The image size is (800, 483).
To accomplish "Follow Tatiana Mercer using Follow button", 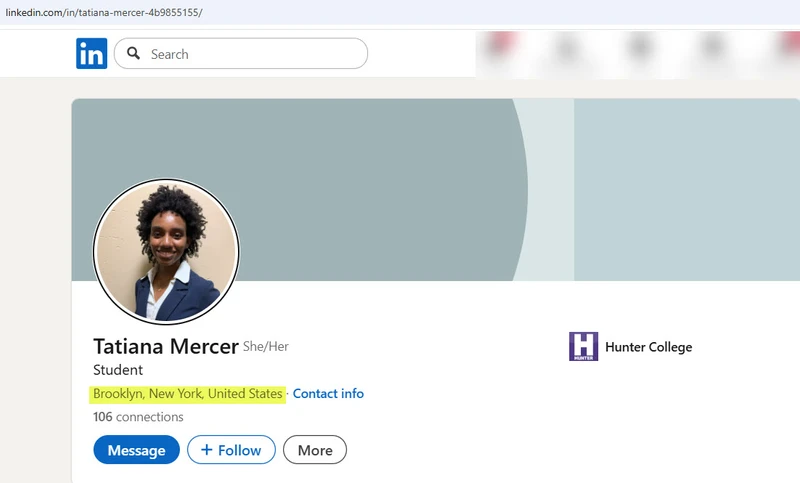I will (231, 450).
